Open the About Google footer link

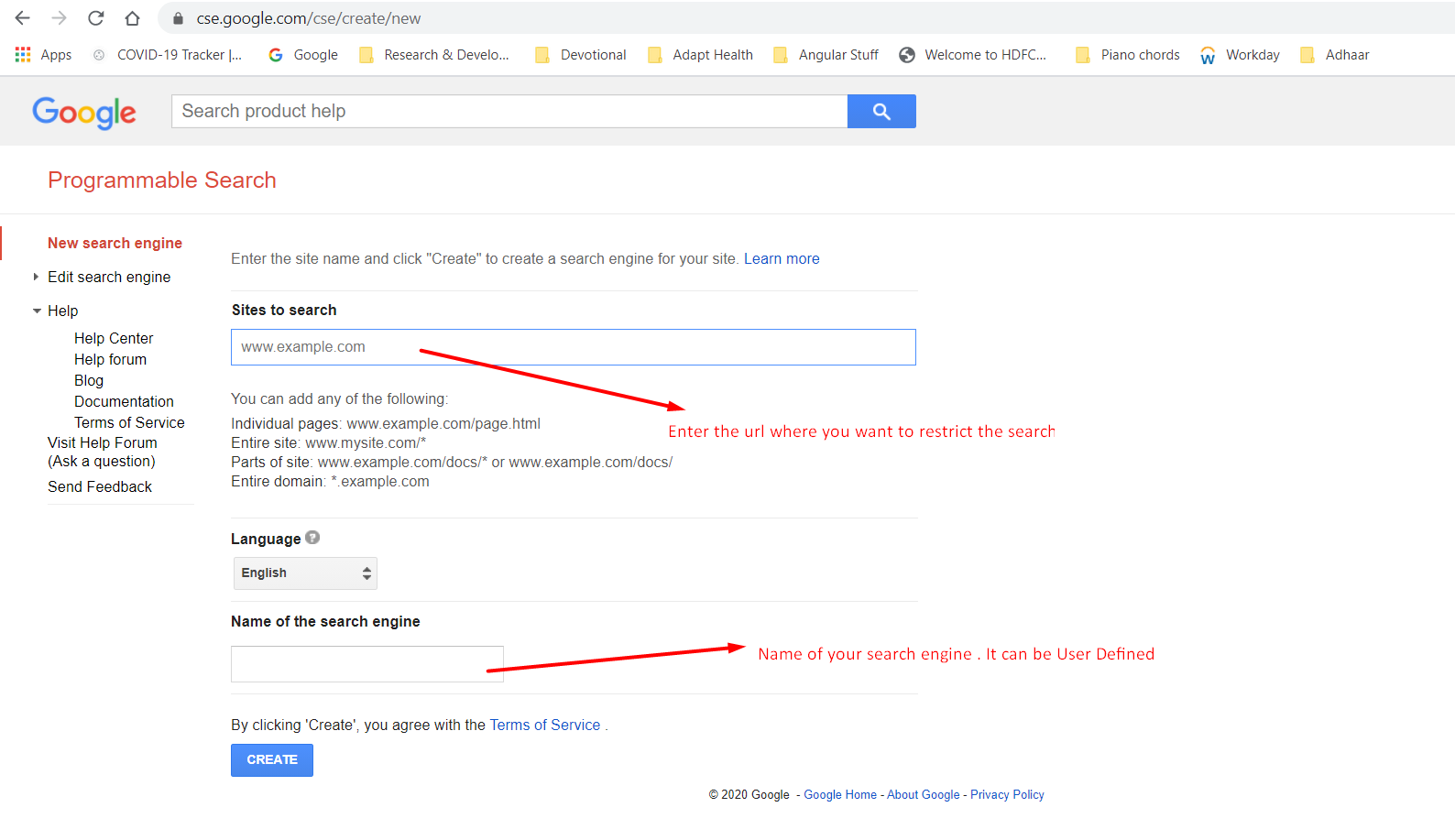coord(924,794)
